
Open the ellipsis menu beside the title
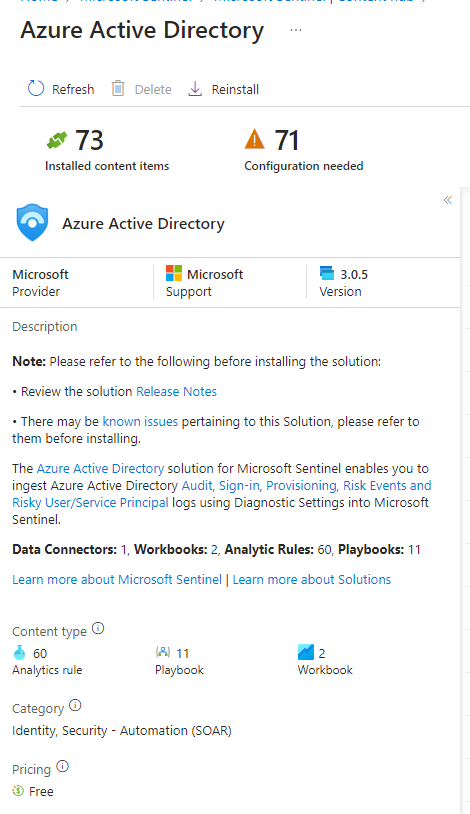click(x=296, y=30)
